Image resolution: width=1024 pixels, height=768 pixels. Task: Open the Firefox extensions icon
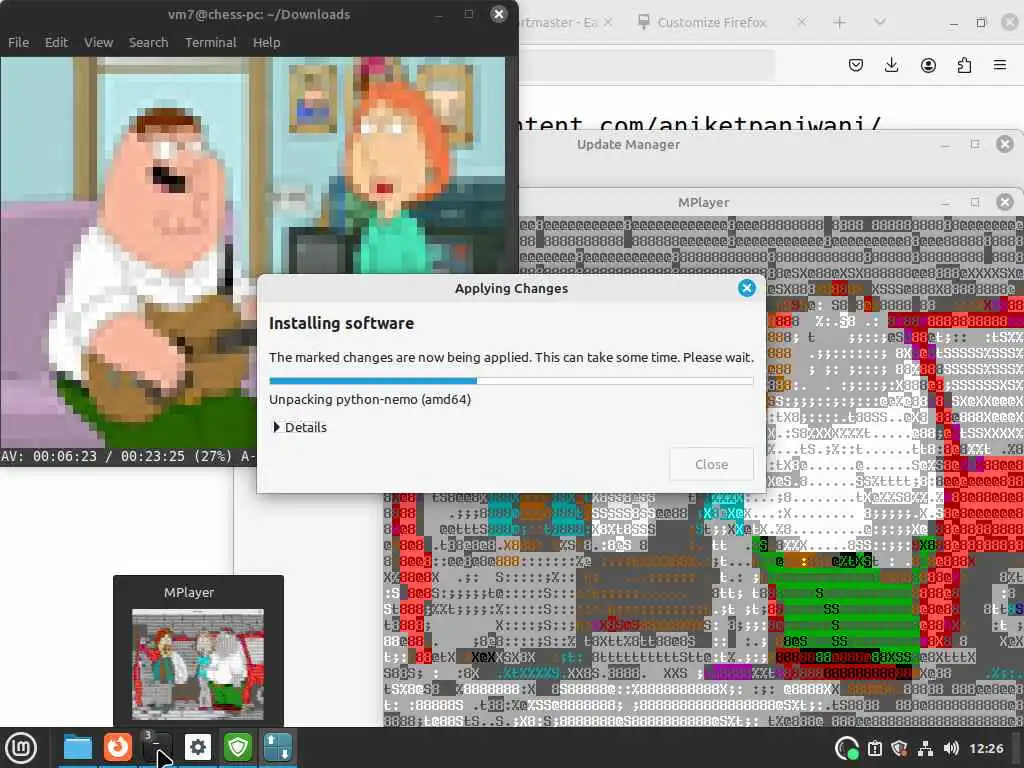pos(964,65)
